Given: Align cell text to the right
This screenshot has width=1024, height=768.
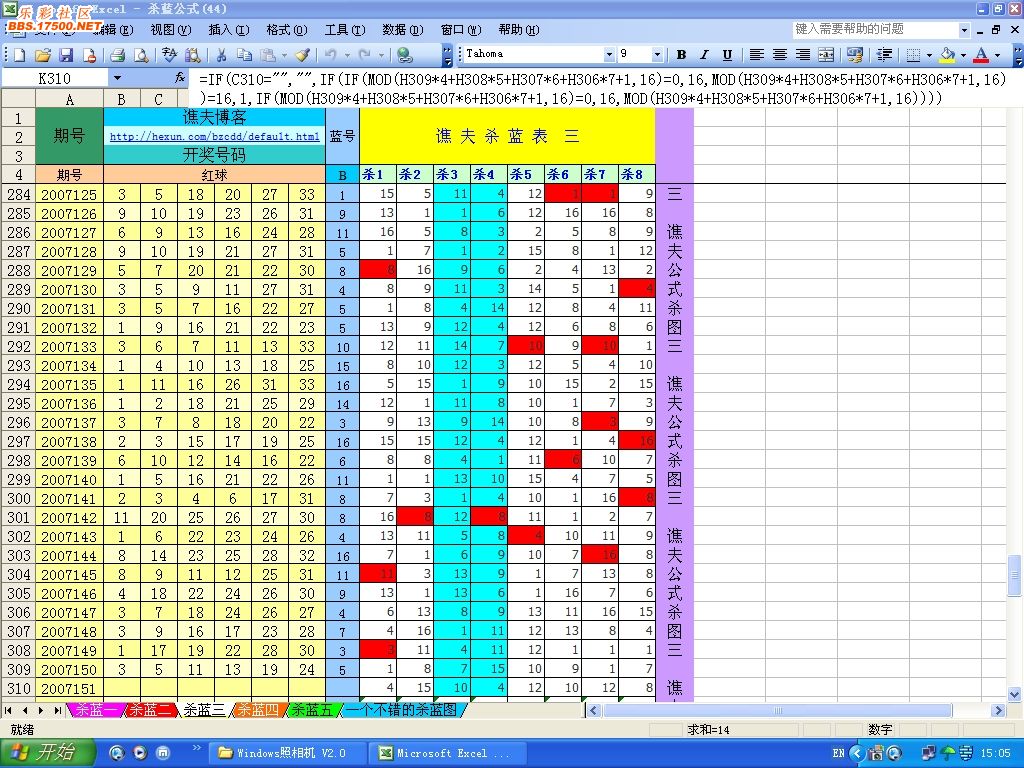Looking at the screenshot, I should tap(803, 55).
